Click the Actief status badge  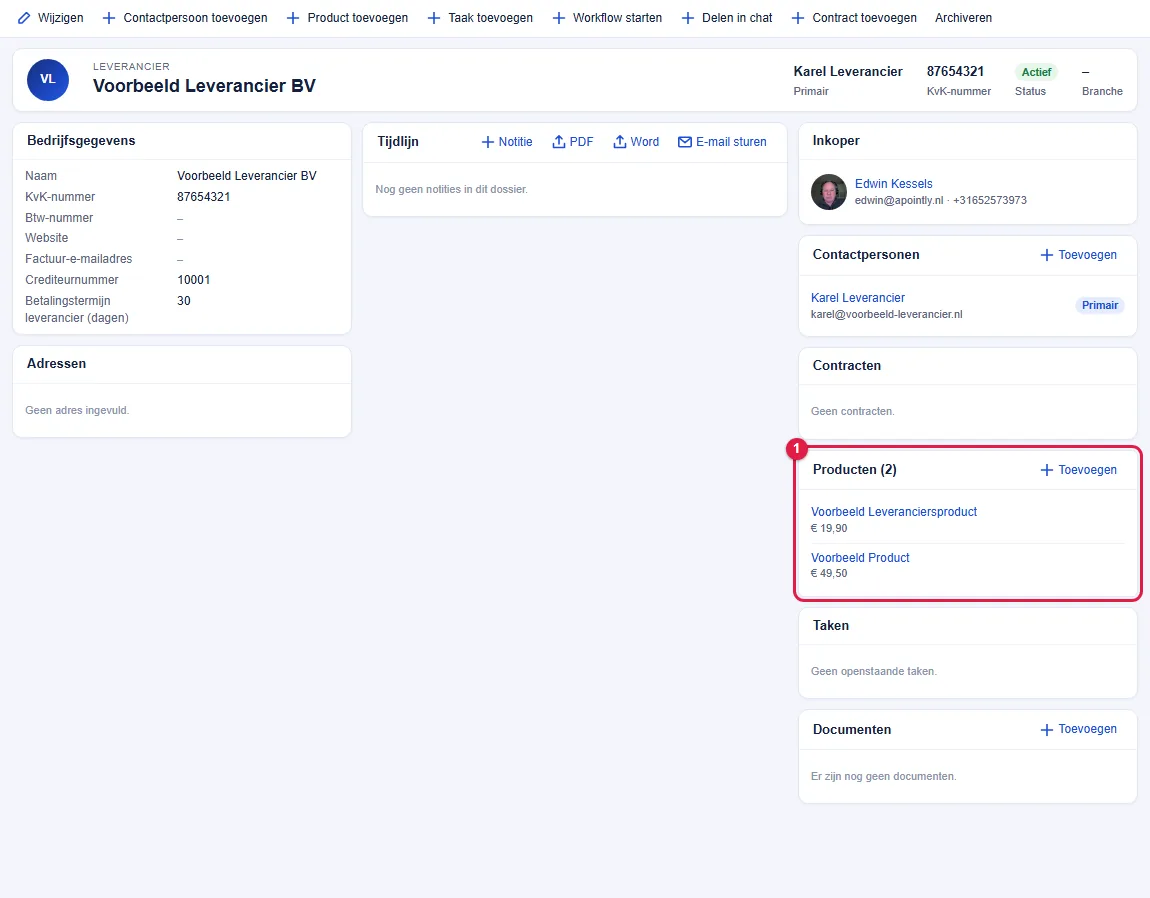tap(1036, 72)
